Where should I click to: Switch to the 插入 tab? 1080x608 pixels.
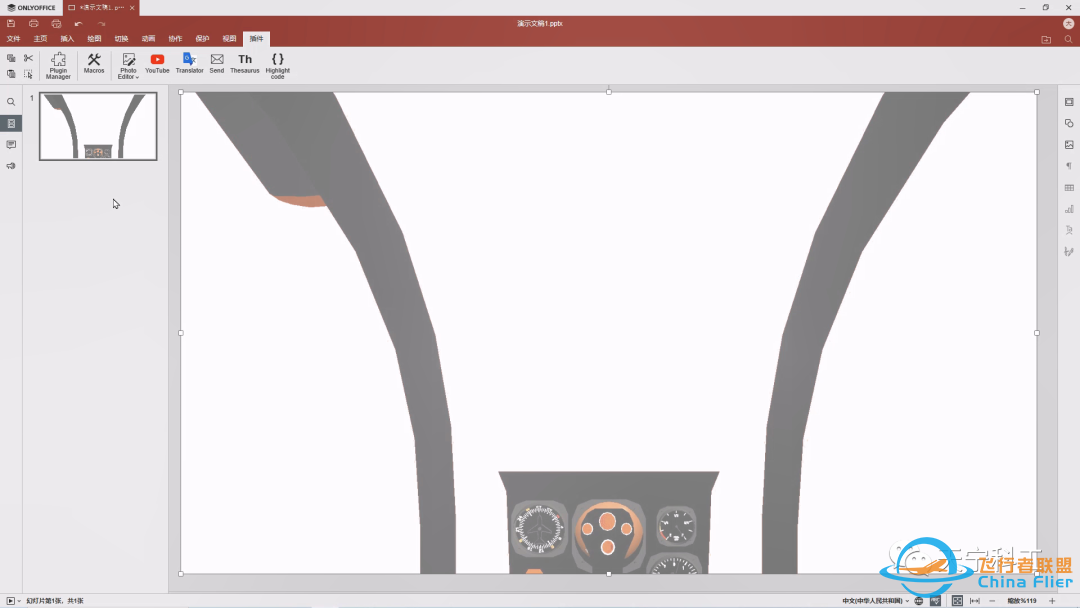(67, 39)
